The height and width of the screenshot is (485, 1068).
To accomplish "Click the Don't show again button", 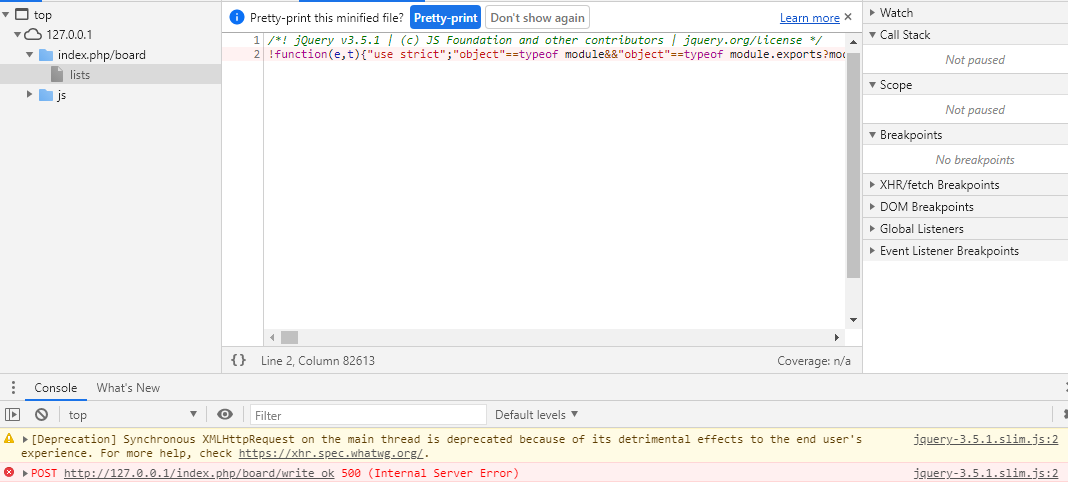I will (x=538, y=18).
